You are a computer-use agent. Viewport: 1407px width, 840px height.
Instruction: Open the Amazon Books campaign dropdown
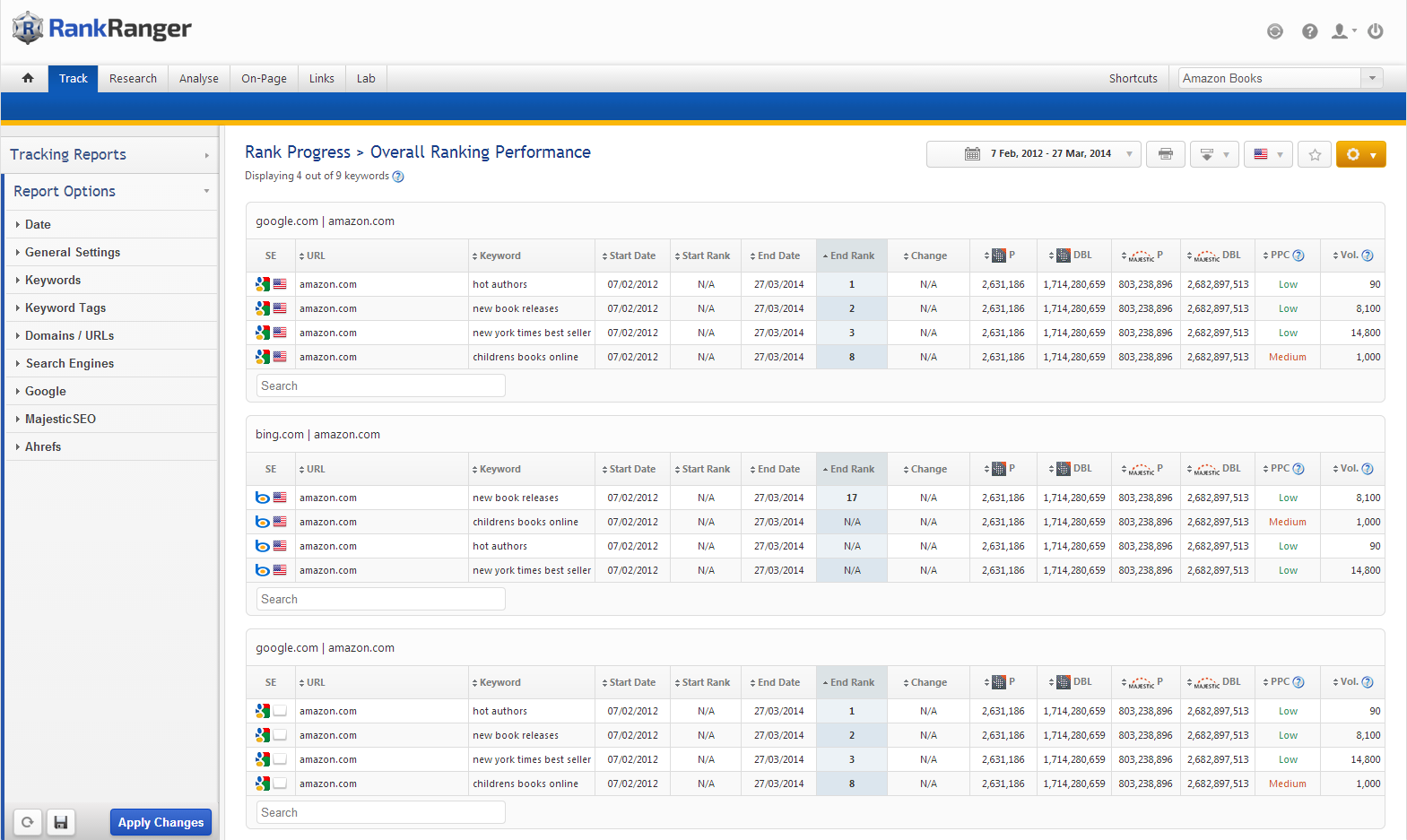(1280, 78)
